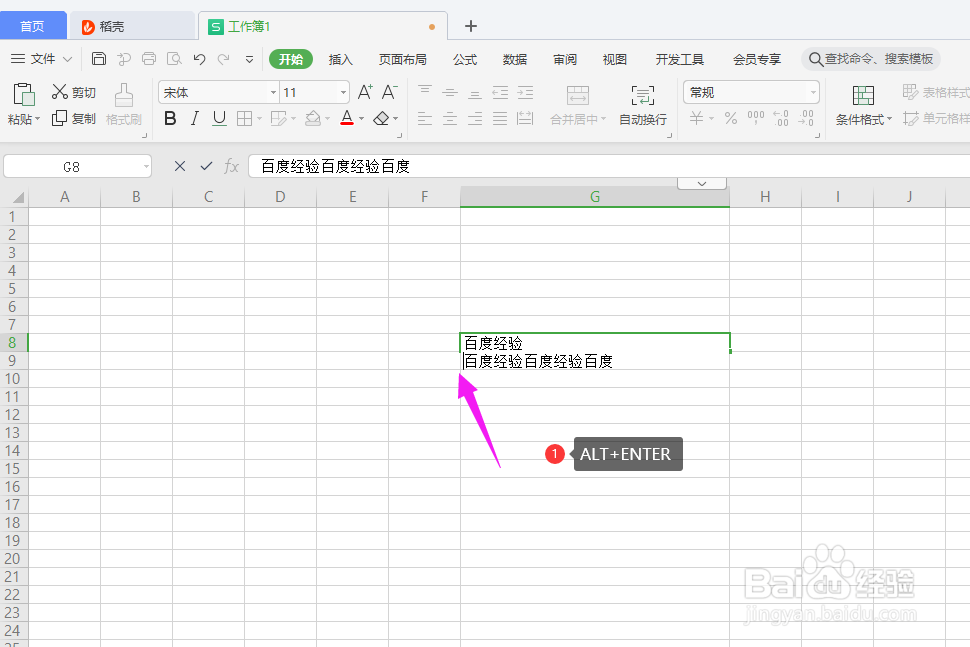
Task: Increase indent icon
Action: point(525,93)
